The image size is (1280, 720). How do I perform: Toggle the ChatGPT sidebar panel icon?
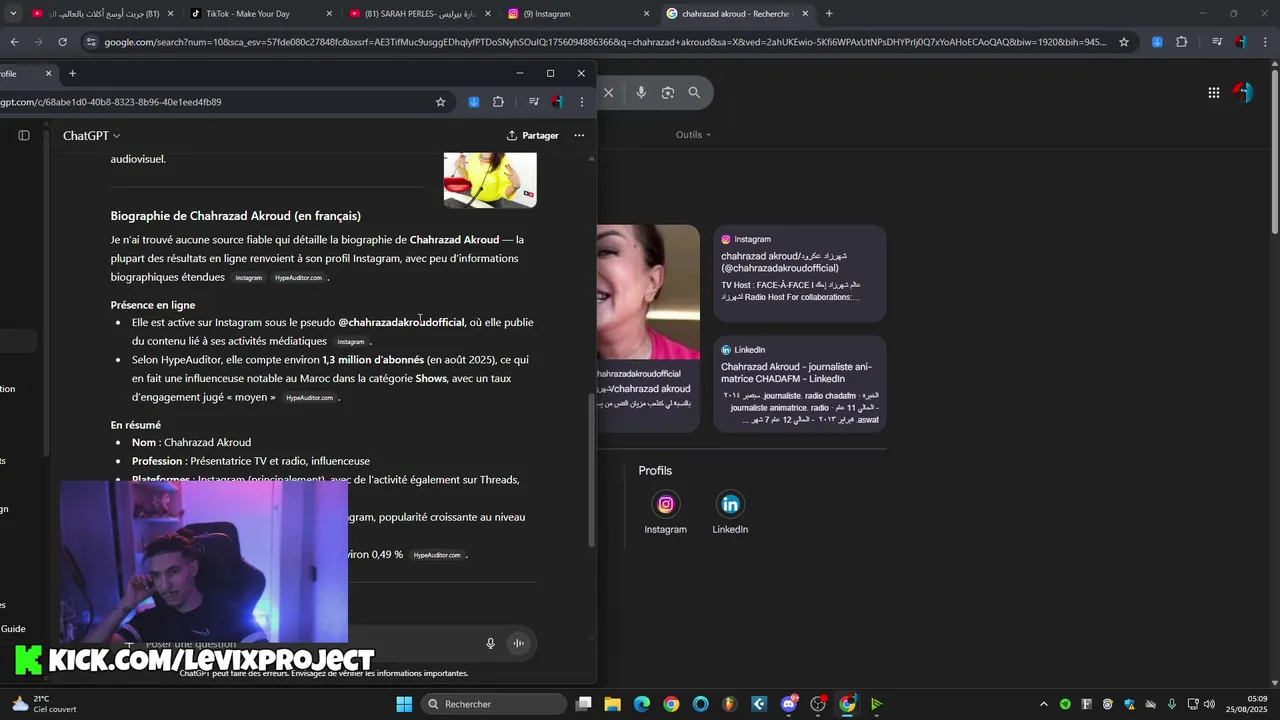tap(24, 135)
